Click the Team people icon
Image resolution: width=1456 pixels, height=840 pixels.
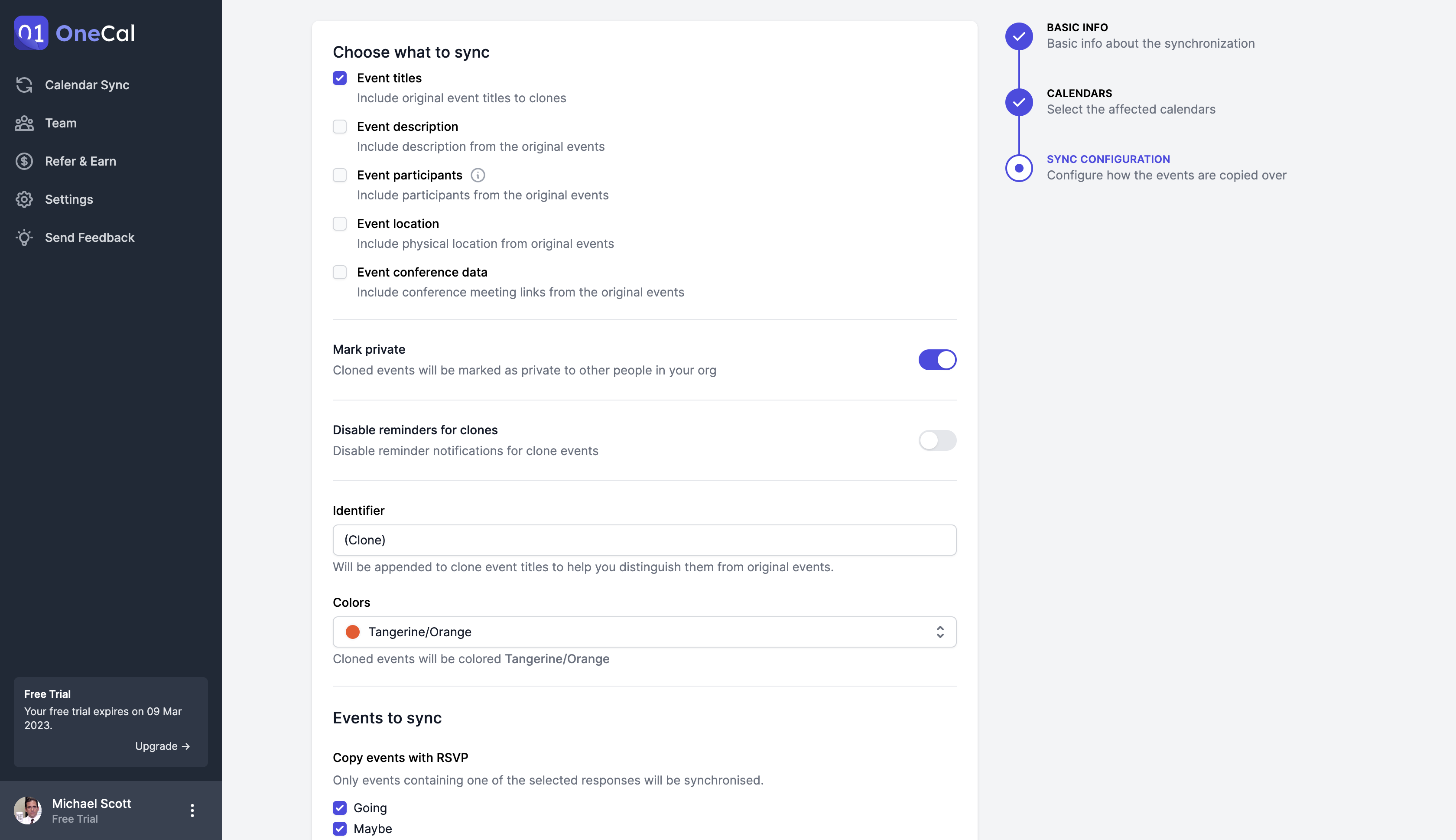tap(24, 123)
